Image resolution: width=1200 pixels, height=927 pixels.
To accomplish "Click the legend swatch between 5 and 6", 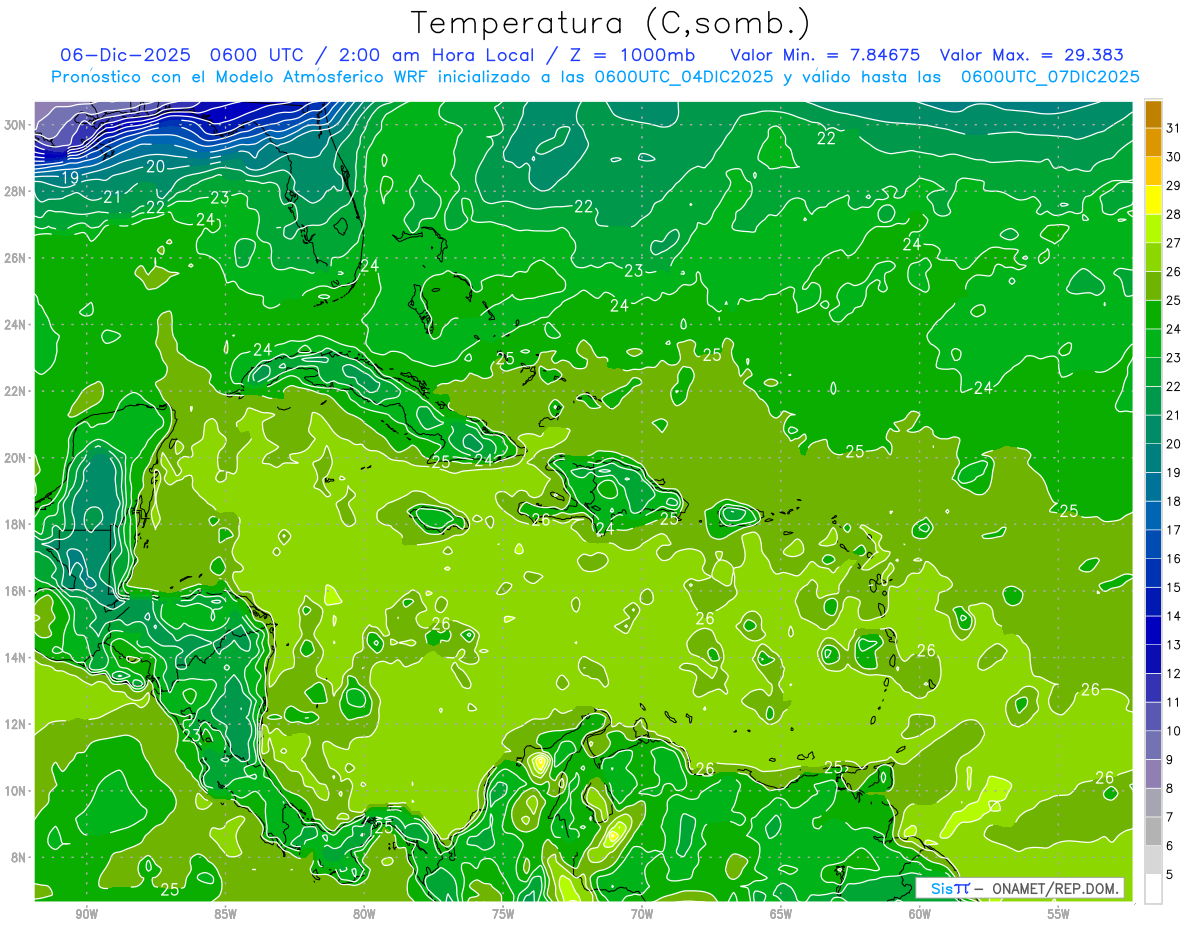I will tap(1153, 860).
